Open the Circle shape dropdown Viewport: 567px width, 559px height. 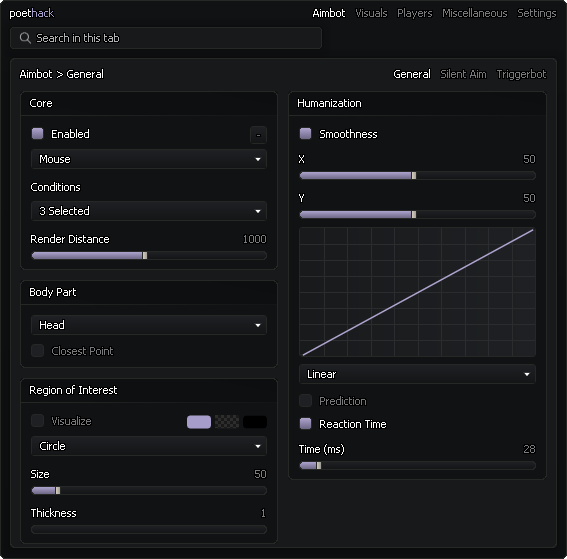coord(149,446)
